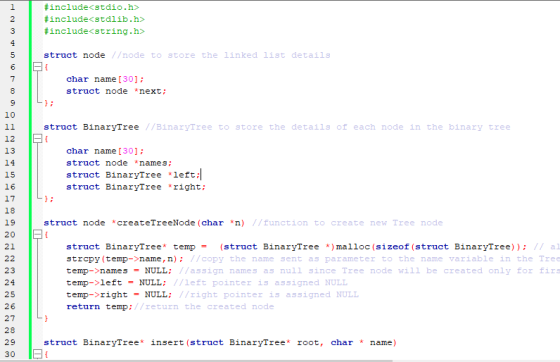Click 'temp->left = NULL;' statement

tap(116, 282)
